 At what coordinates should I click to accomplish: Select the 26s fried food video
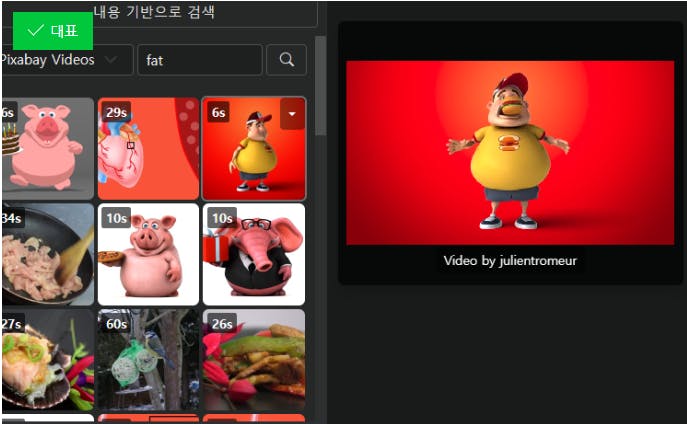coord(254,360)
